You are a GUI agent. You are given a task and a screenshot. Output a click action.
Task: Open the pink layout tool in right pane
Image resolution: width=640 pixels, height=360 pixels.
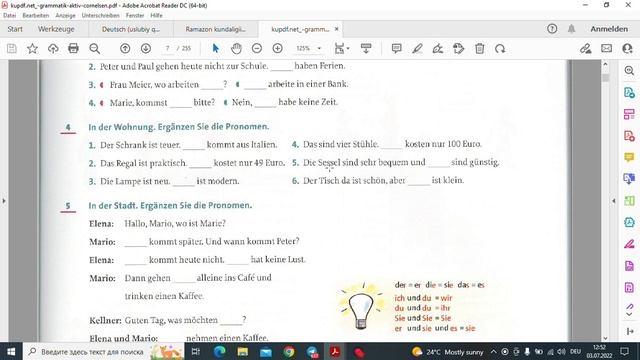pos(629,114)
